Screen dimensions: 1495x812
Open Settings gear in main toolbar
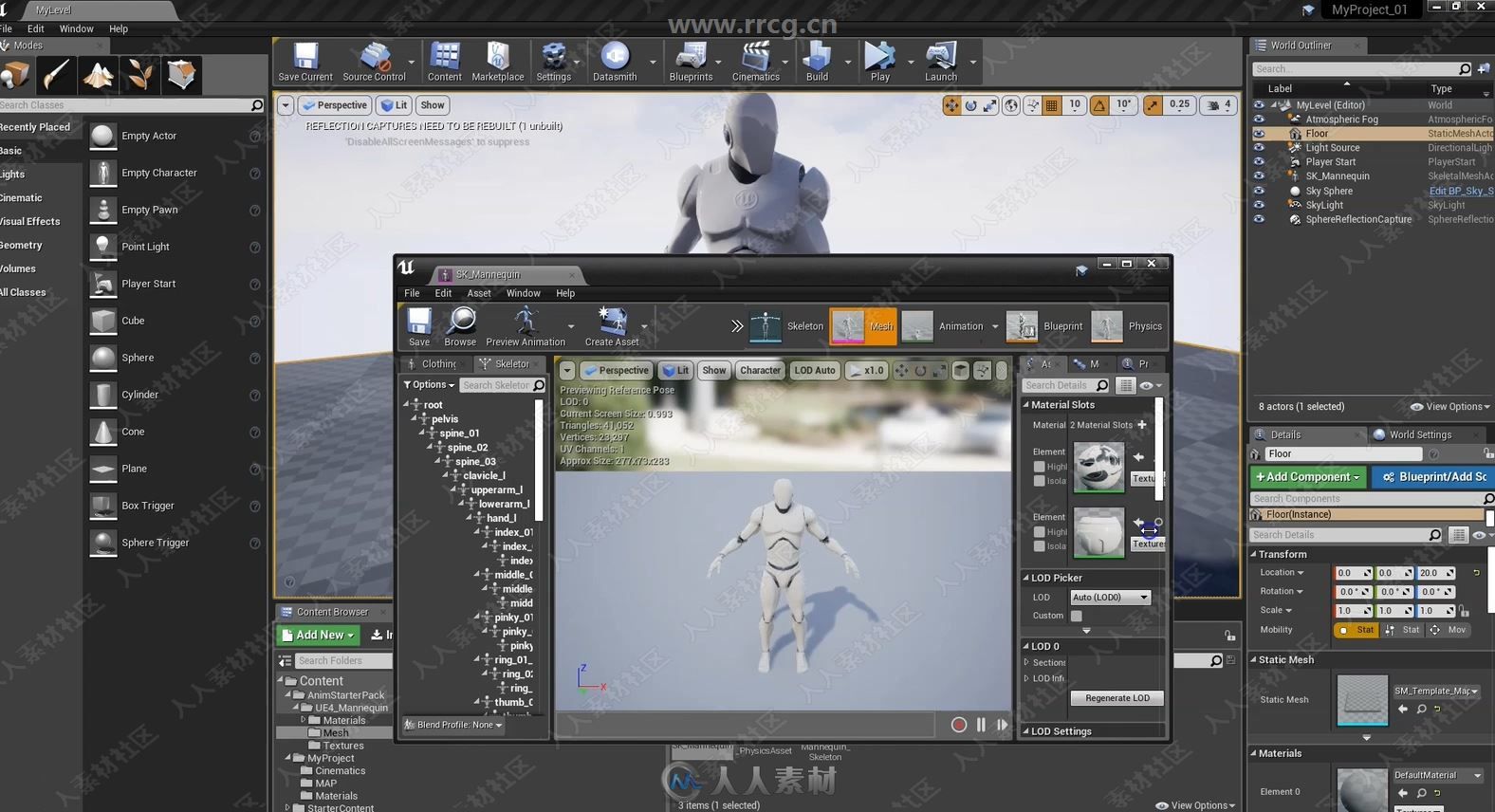click(554, 62)
